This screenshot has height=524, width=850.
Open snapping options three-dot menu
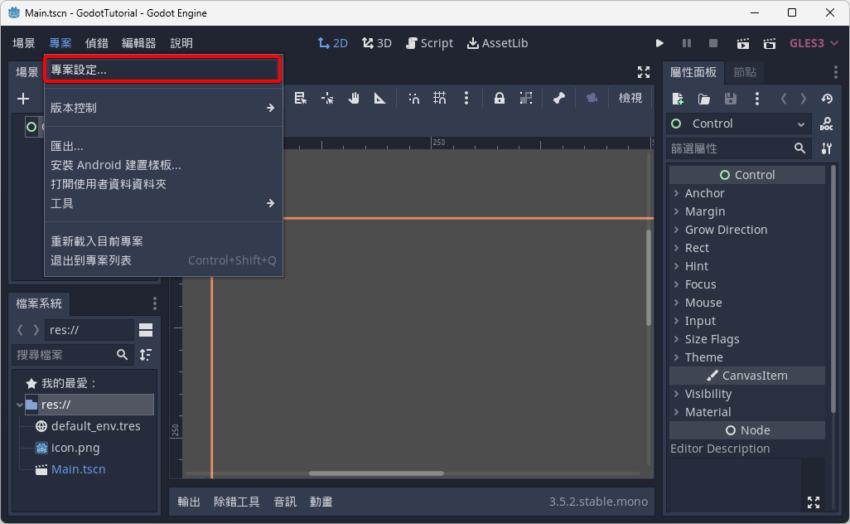pos(466,98)
